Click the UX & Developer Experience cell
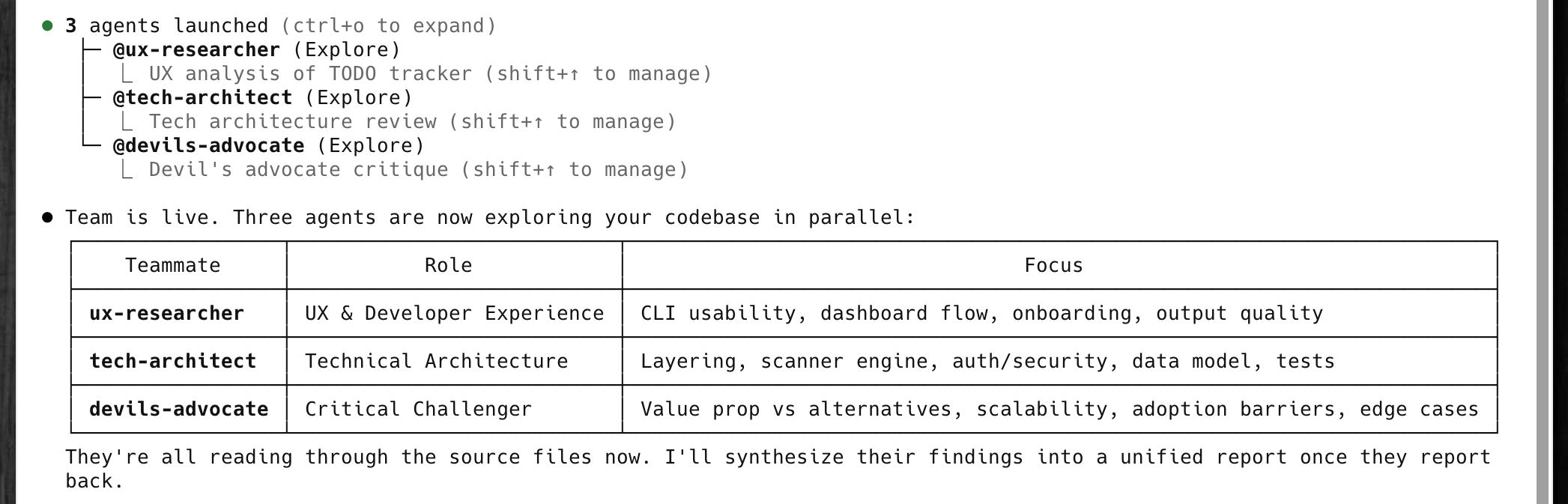This screenshot has width=1568, height=504. pos(454,314)
